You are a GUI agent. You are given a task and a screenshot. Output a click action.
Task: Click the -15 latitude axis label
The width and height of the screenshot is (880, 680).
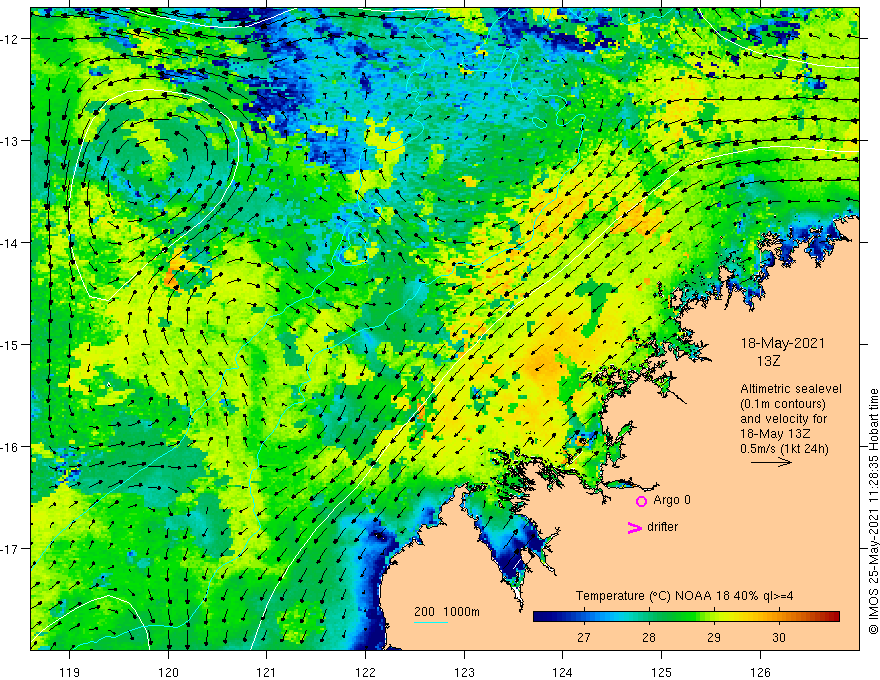coord(11,344)
